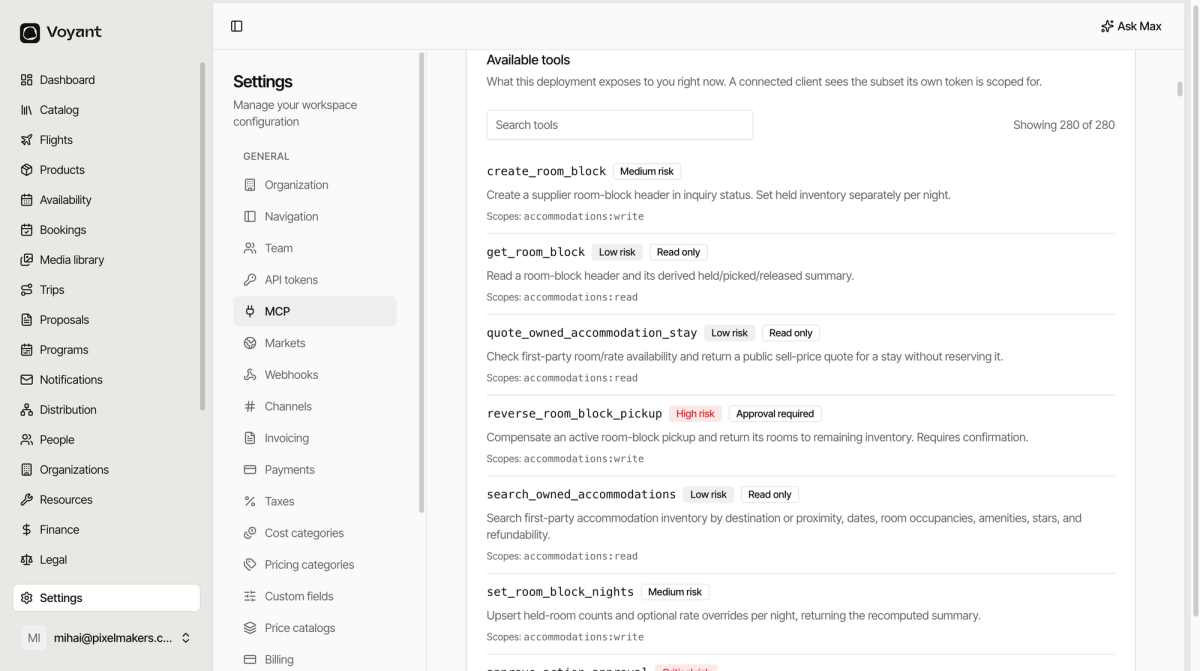The image size is (1200, 671).
Task: Click the Flights plane icon
Action: [x=27, y=140]
